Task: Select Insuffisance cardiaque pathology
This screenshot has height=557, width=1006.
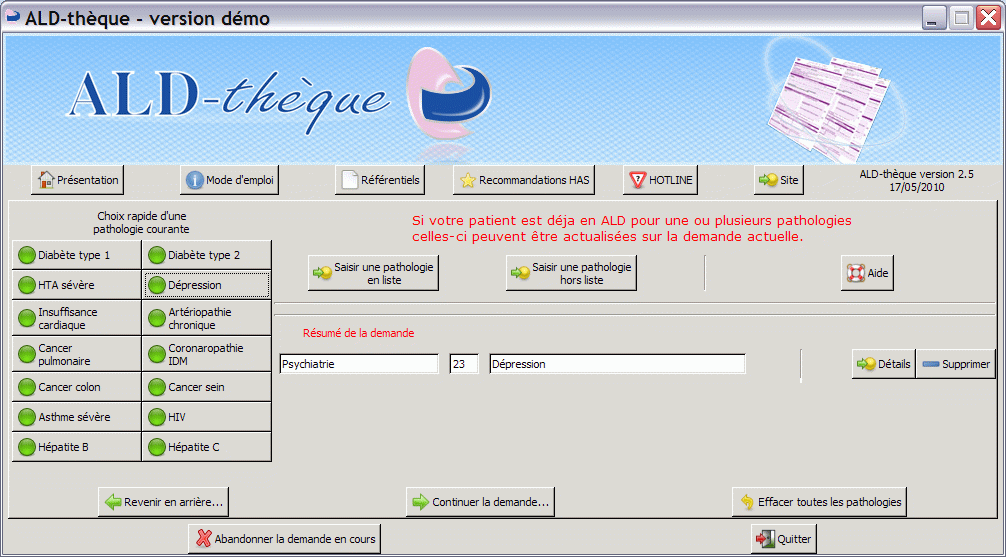Action: pos(76,318)
